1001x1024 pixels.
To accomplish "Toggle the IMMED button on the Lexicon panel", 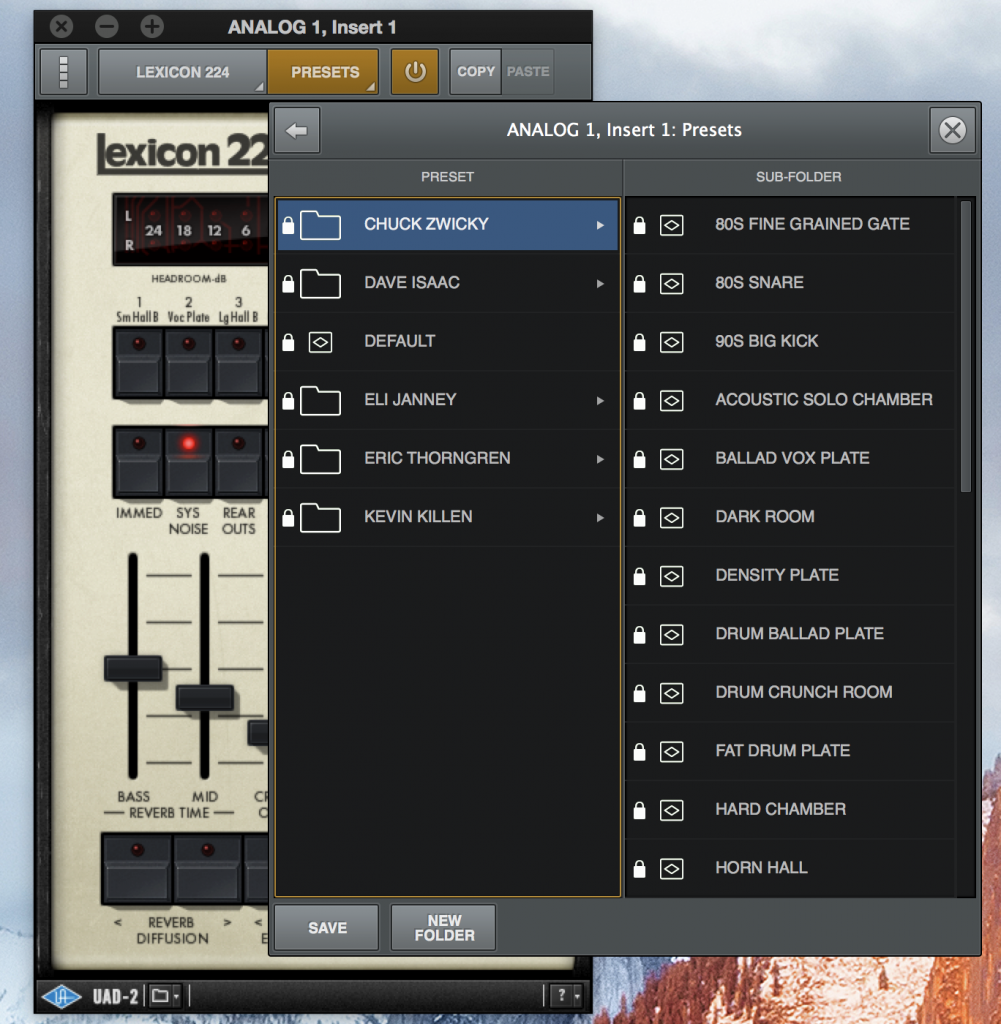I will point(137,463).
